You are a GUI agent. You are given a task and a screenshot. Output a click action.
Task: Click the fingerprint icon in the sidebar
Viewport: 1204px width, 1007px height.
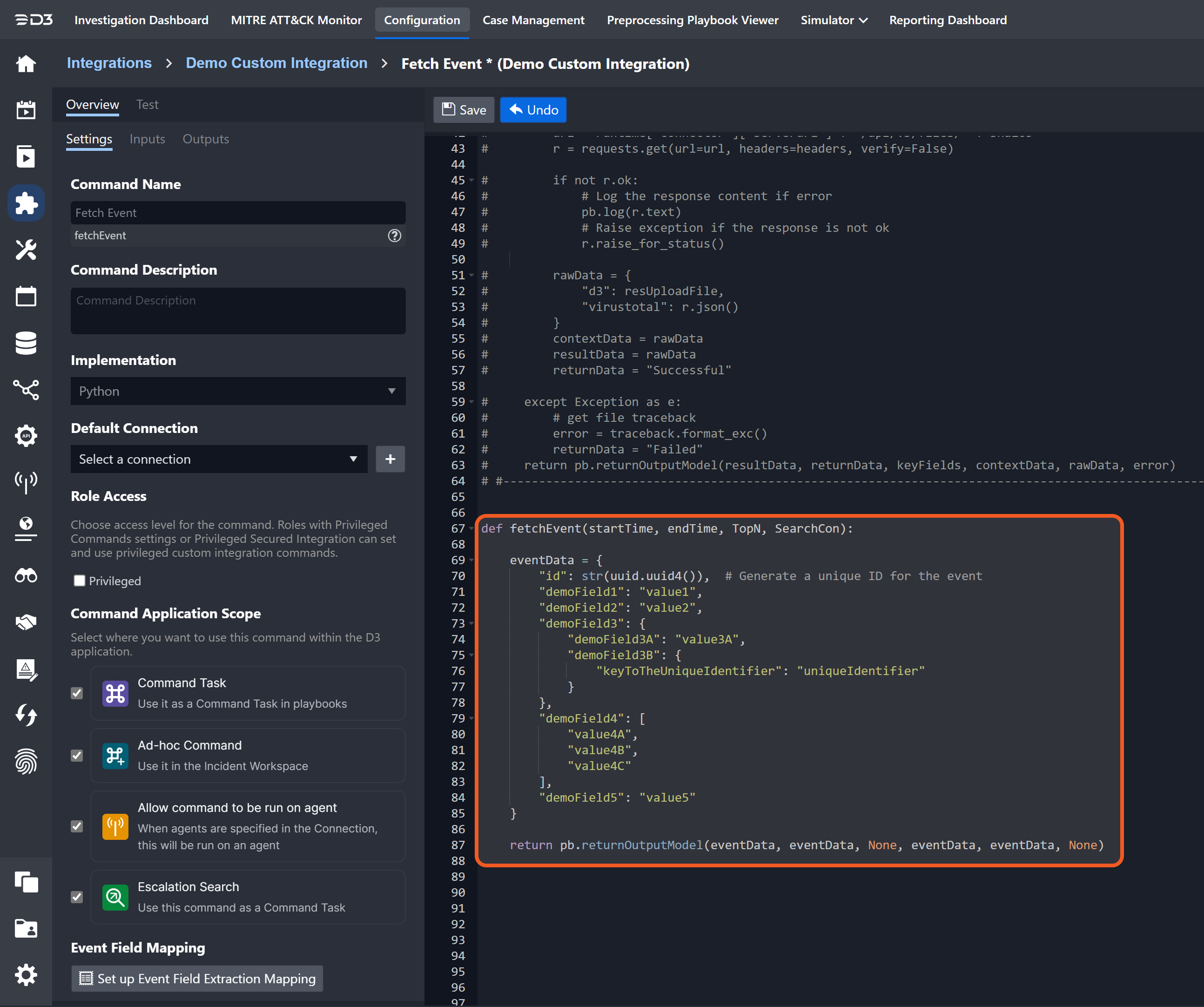pos(26,762)
